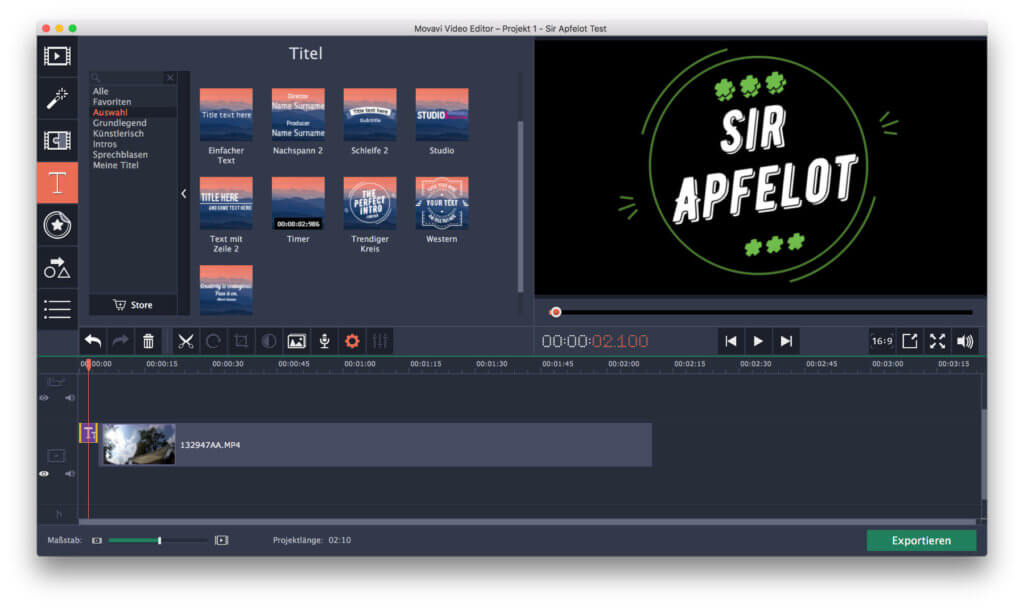The height and width of the screenshot is (609, 1024).
Task: Open the microphone audio recording tool
Action: (x=324, y=341)
